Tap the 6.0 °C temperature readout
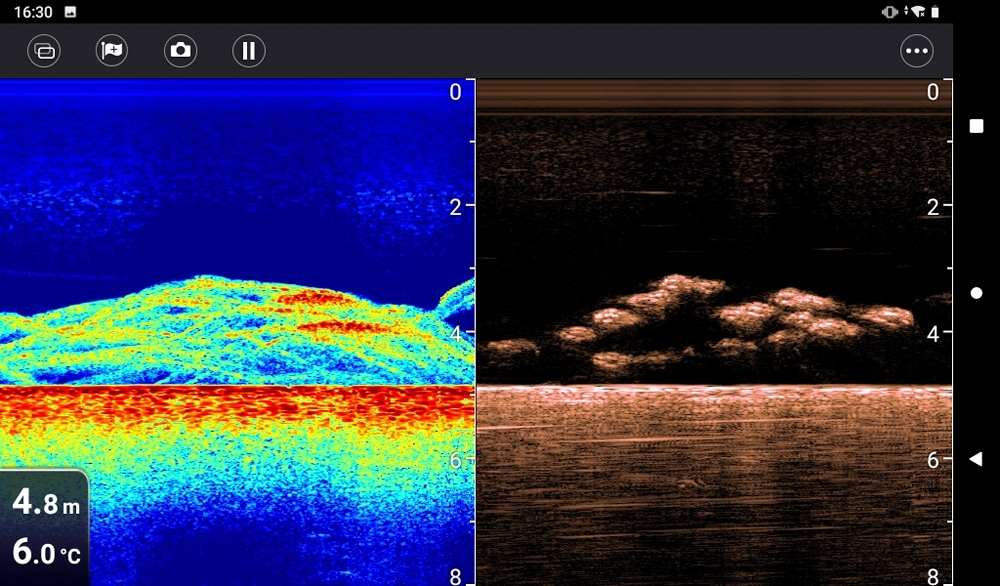This screenshot has width=1000, height=586. (x=45, y=551)
